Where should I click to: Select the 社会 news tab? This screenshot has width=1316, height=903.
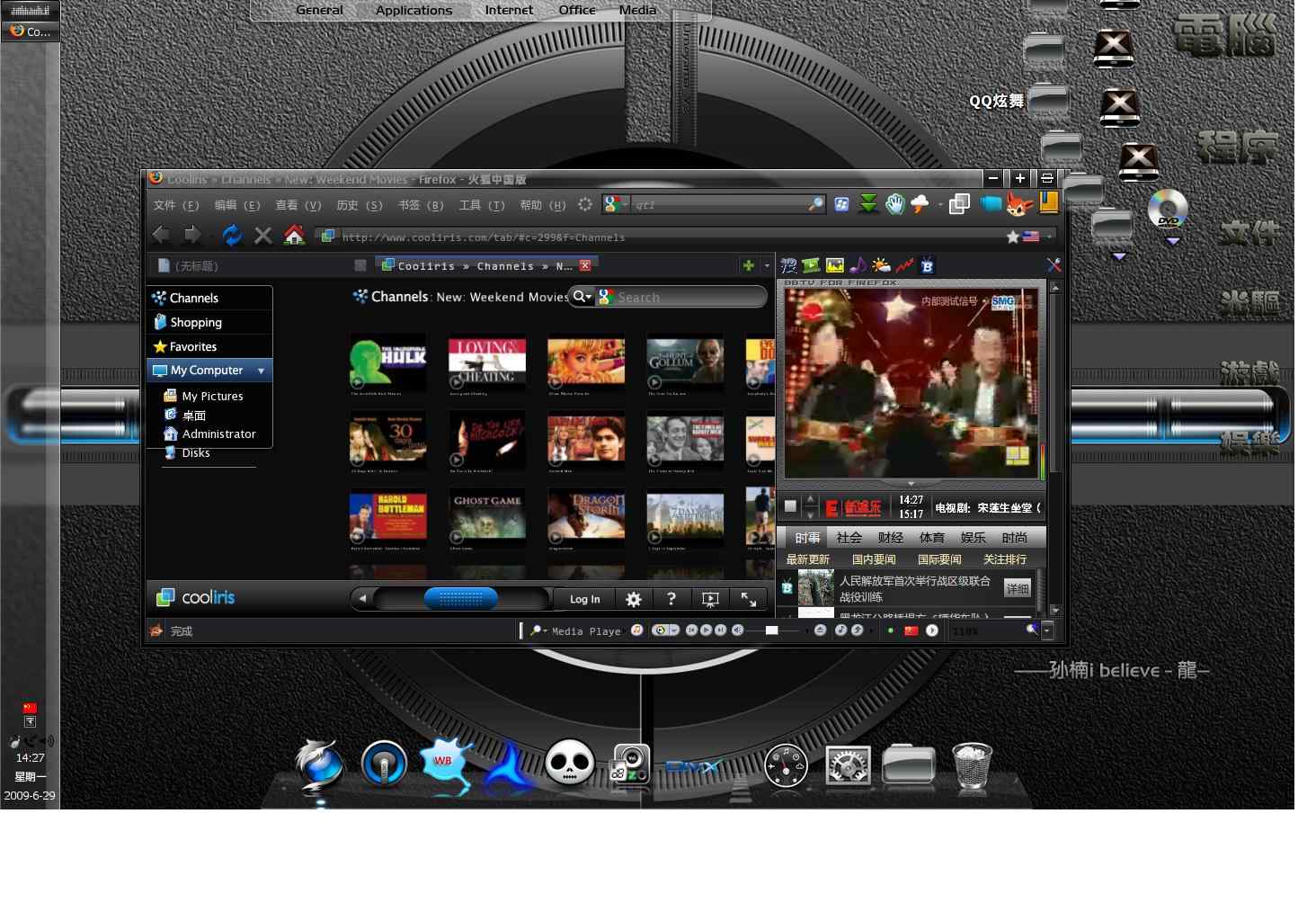point(849,538)
